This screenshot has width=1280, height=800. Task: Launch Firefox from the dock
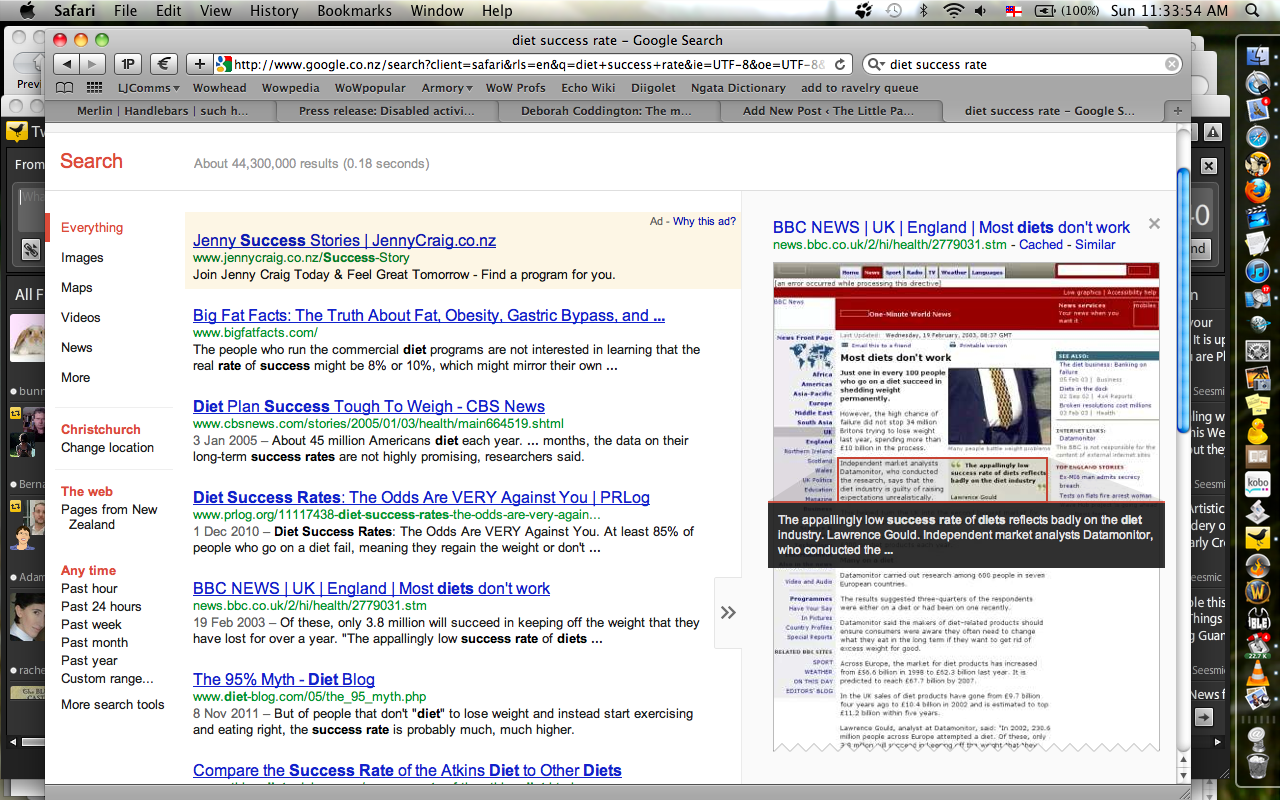click(x=1258, y=190)
